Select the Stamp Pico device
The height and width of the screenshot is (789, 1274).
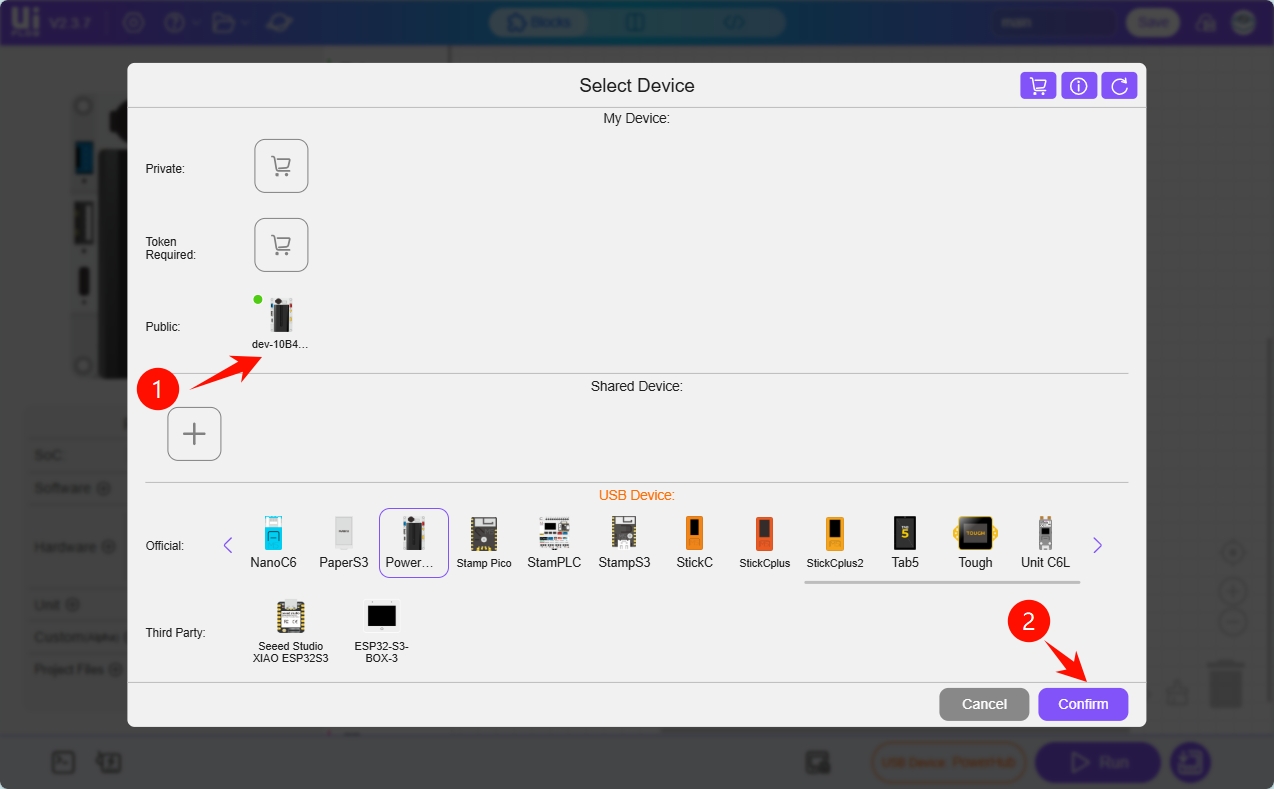coord(484,543)
